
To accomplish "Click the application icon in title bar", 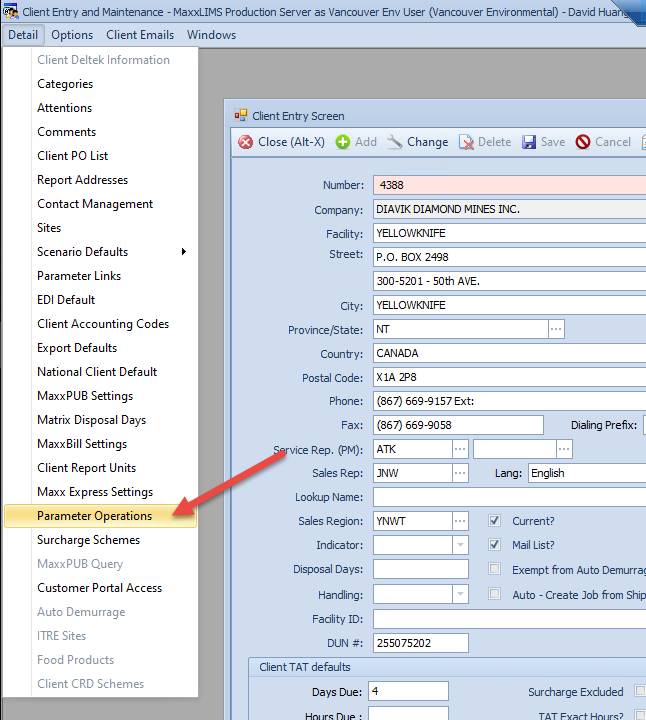I will [11, 11].
